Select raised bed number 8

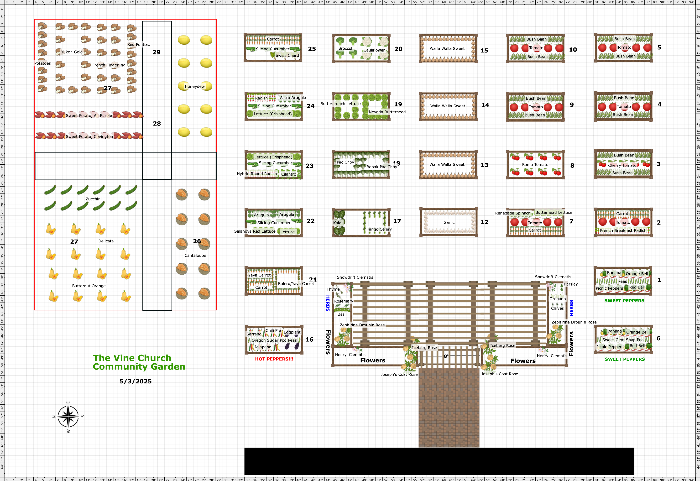click(x=535, y=164)
